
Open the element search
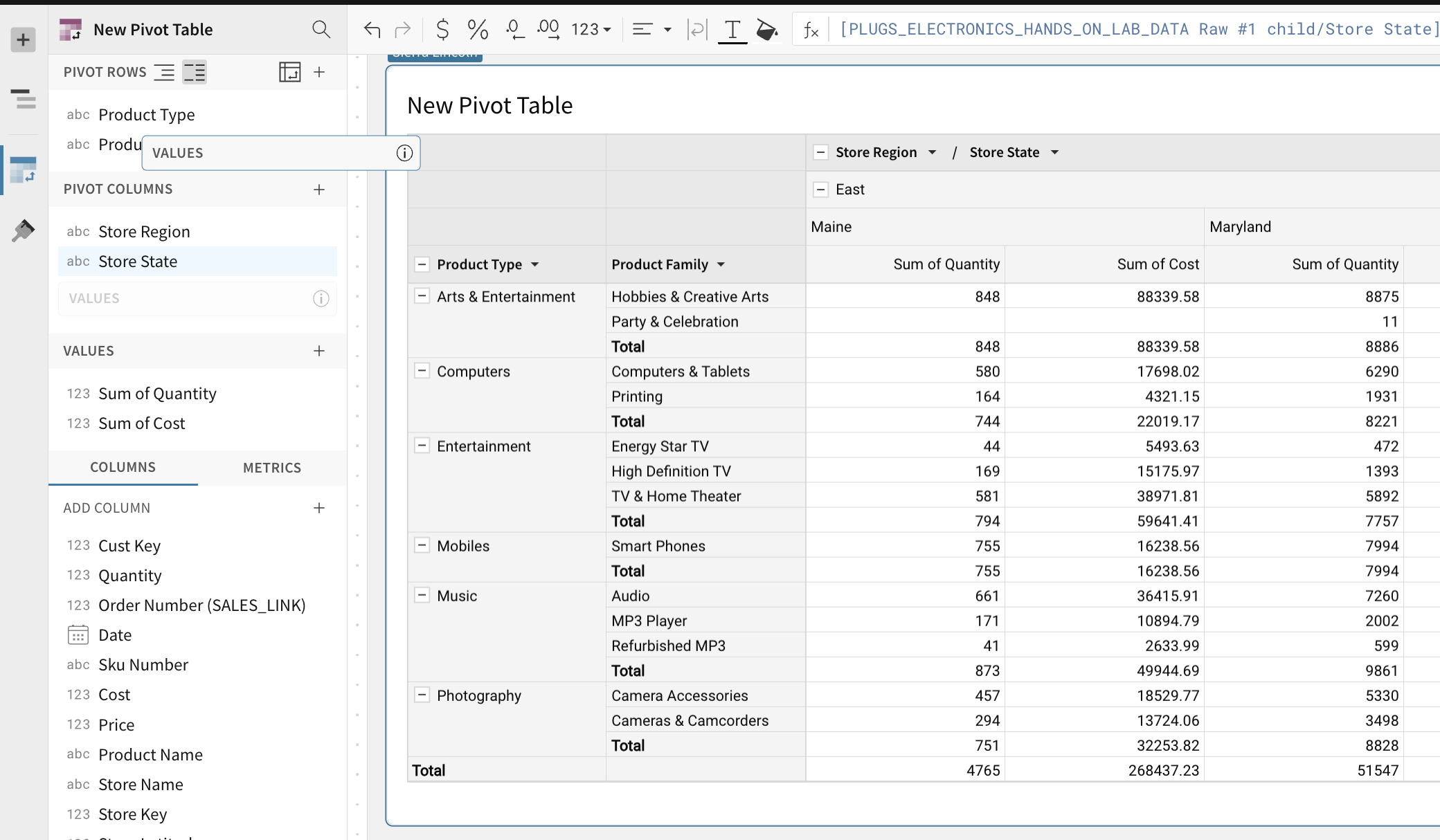321,29
